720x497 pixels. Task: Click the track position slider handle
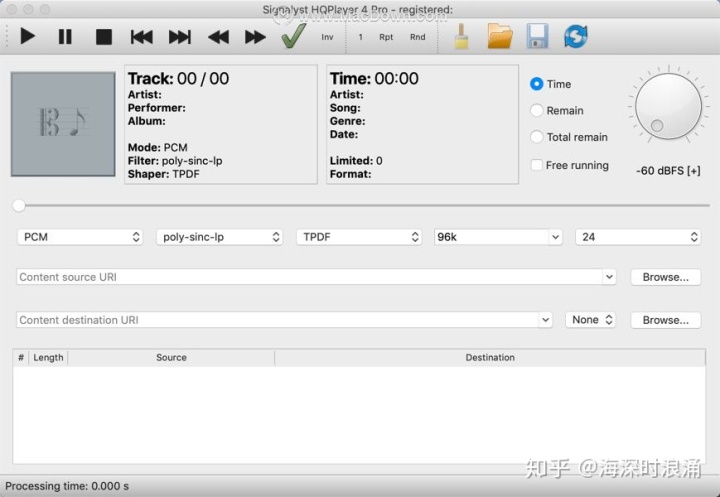(19, 205)
